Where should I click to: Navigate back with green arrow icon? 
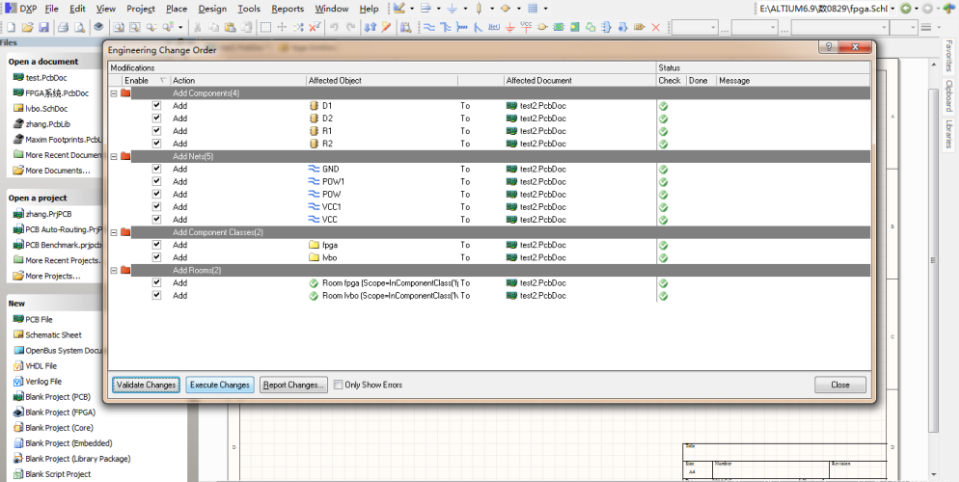(905, 9)
